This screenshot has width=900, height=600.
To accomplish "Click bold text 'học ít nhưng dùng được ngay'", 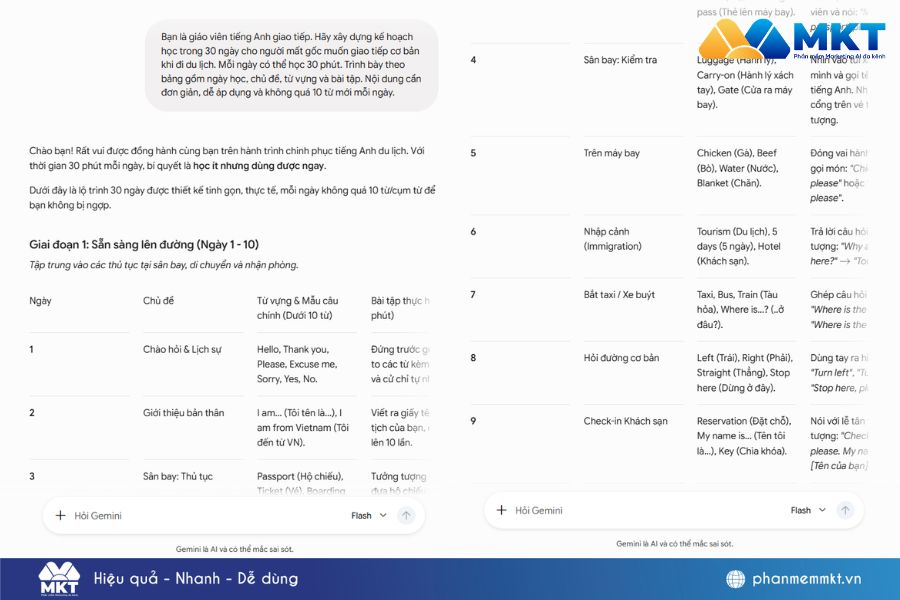I will pos(259,166).
